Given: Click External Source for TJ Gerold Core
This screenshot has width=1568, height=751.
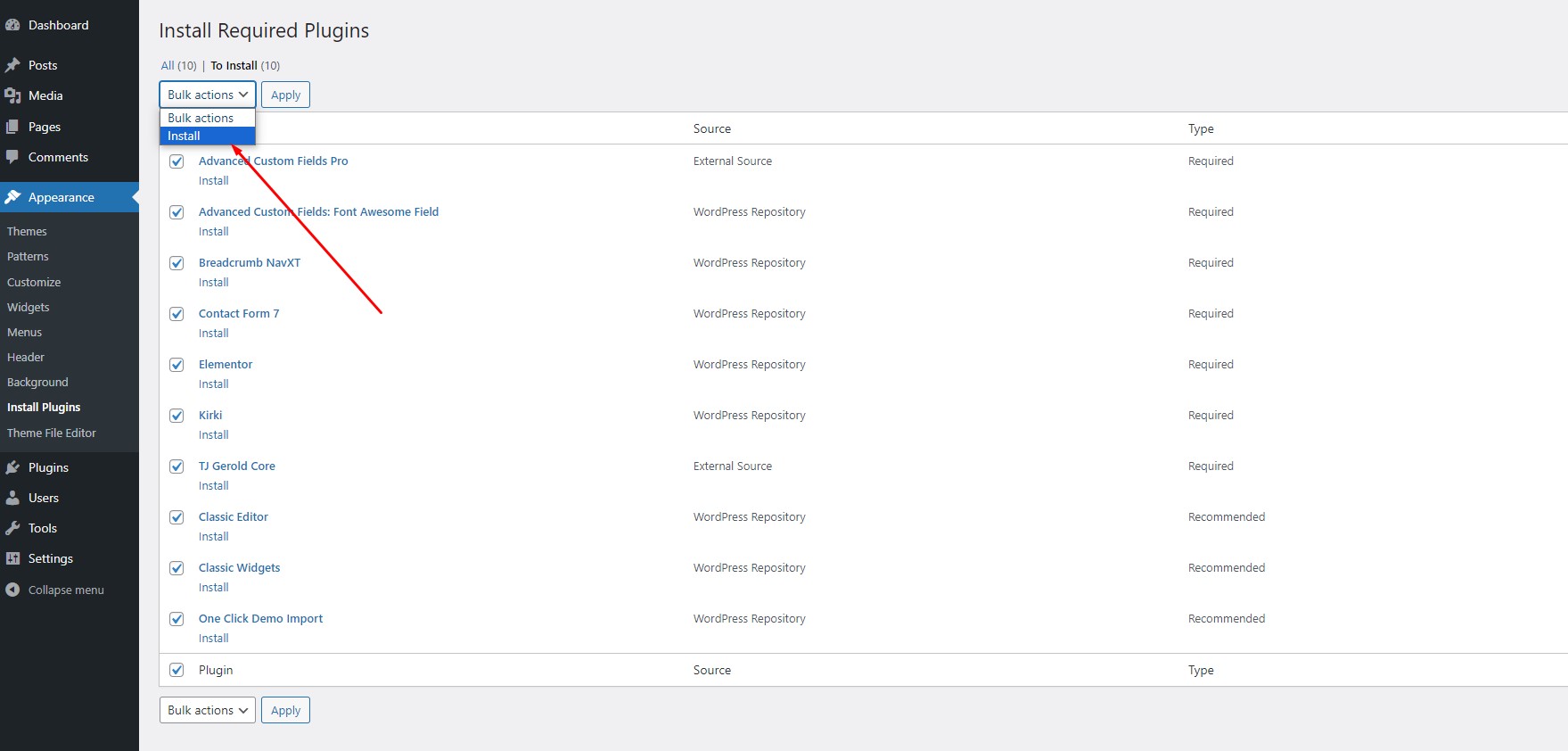Looking at the screenshot, I should 733,466.
